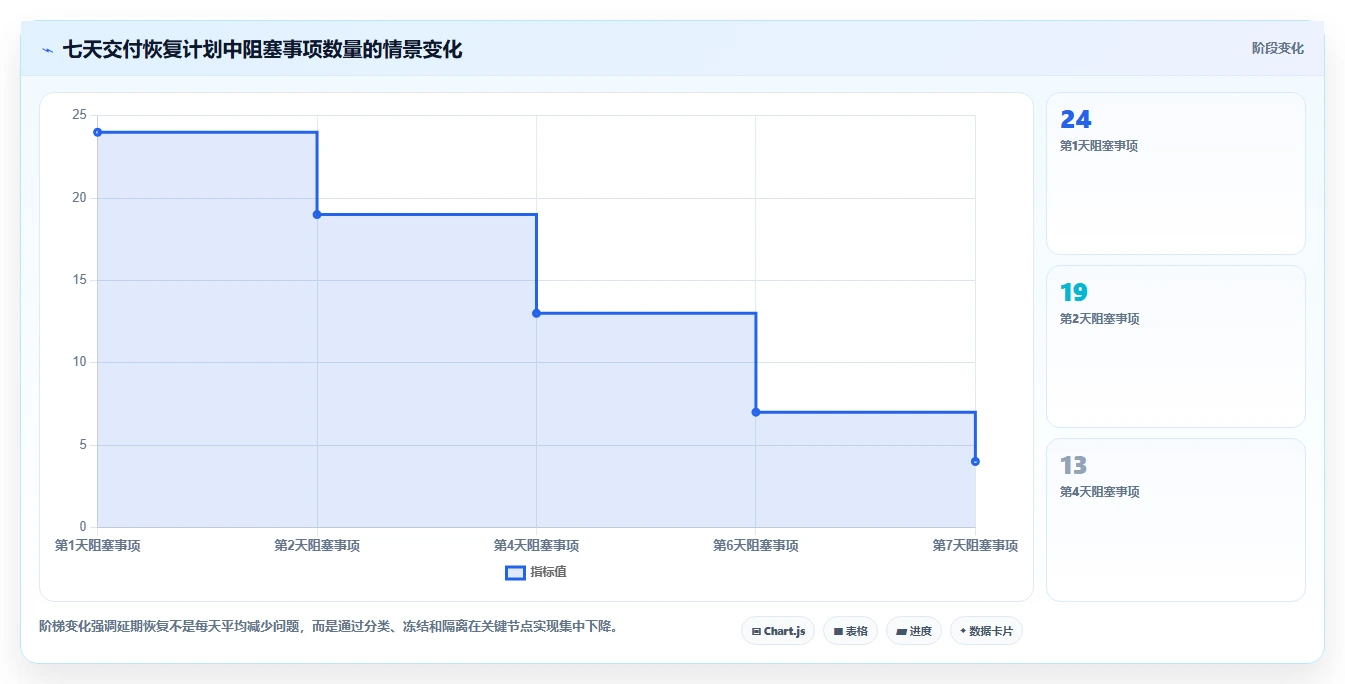
Task: Open the card showing 13 第4天阻塞事项
Action: (1176, 520)
